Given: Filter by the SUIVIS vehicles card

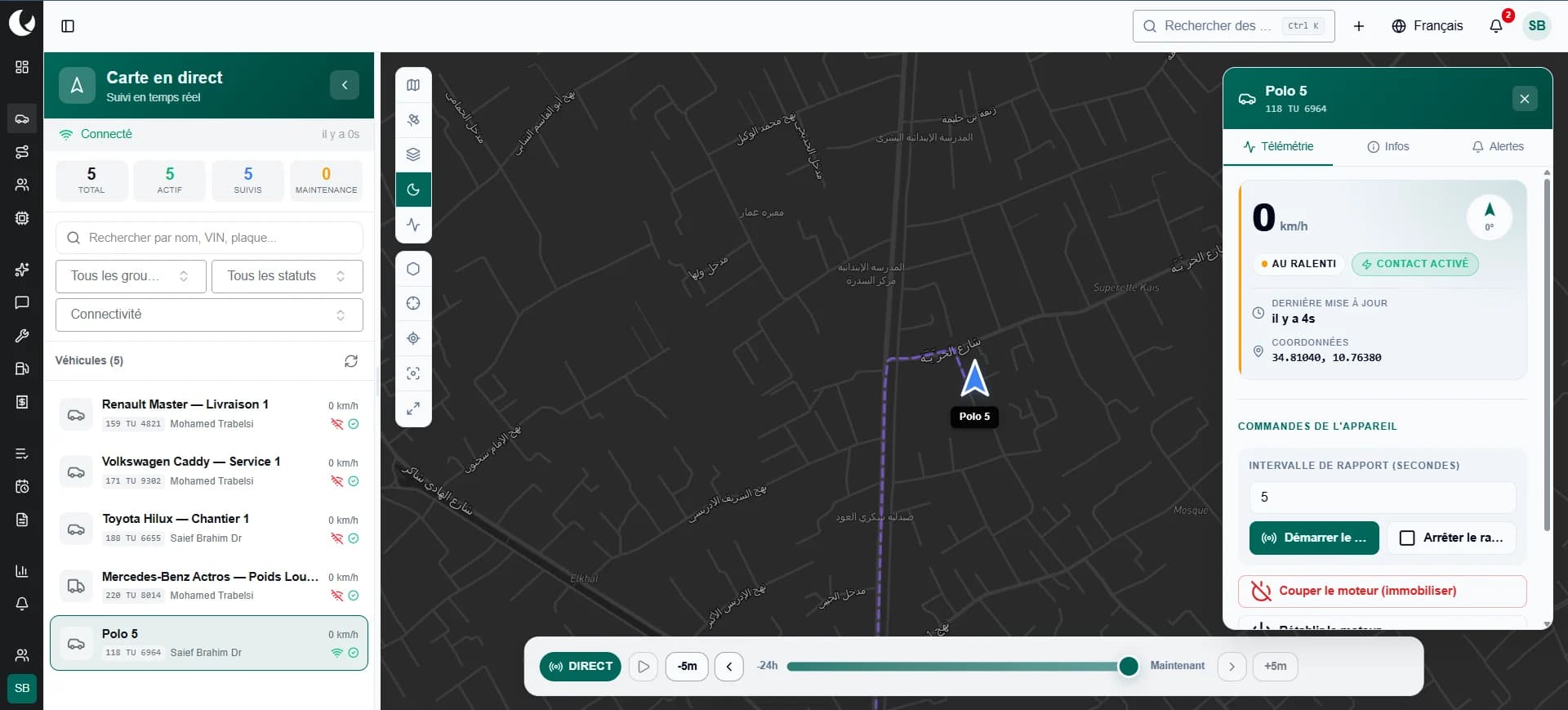Looking at the screenshot, I should coord(248,181).
